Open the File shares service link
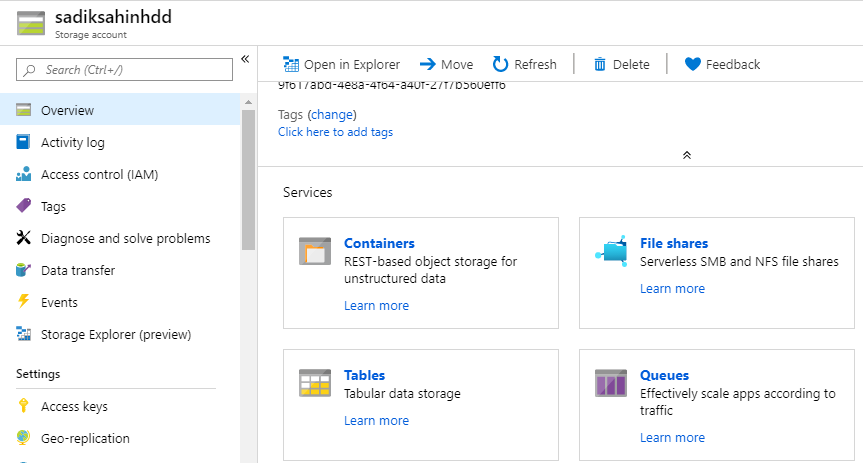This screenshot has width=863, height=463. coord(674,243)
